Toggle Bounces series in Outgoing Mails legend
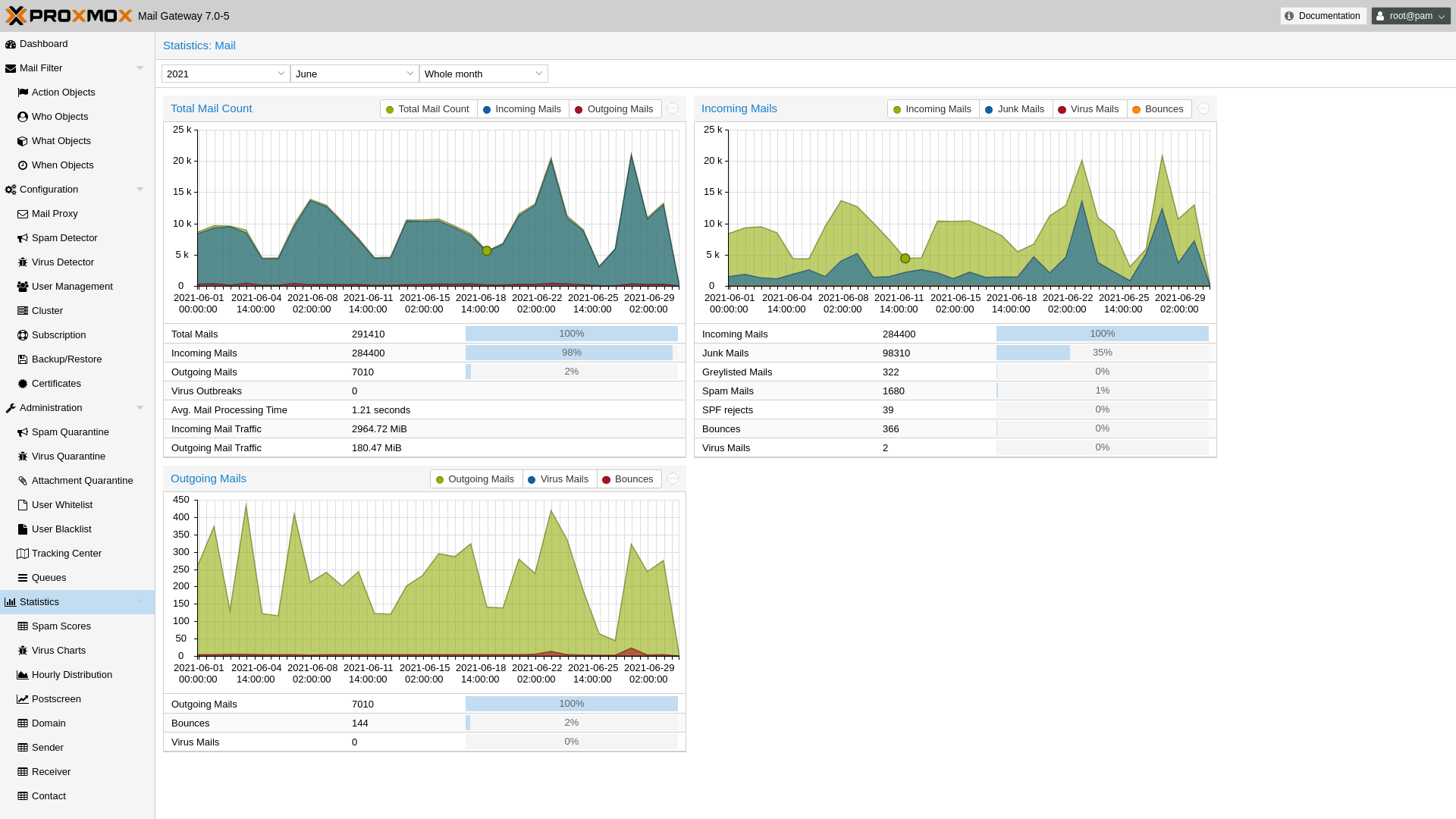 628,479
